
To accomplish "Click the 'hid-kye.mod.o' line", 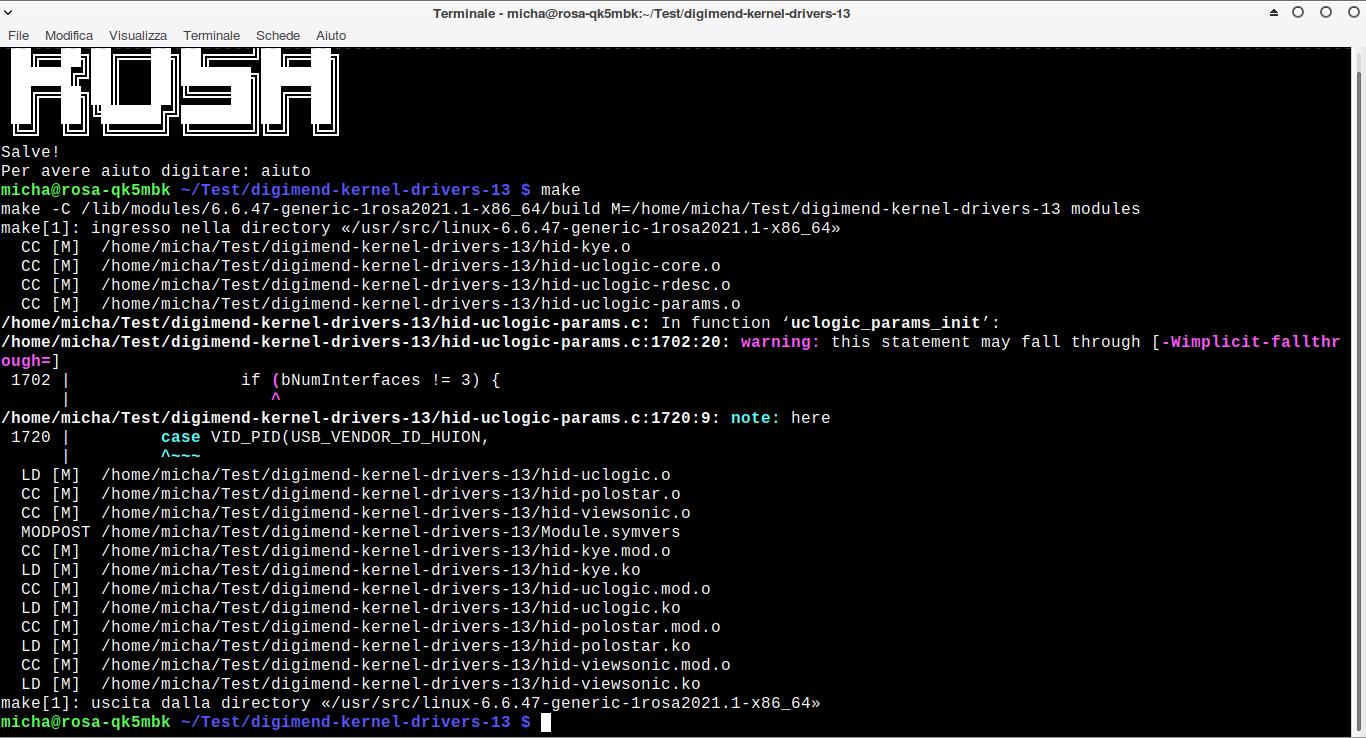I will coord(346,551).
